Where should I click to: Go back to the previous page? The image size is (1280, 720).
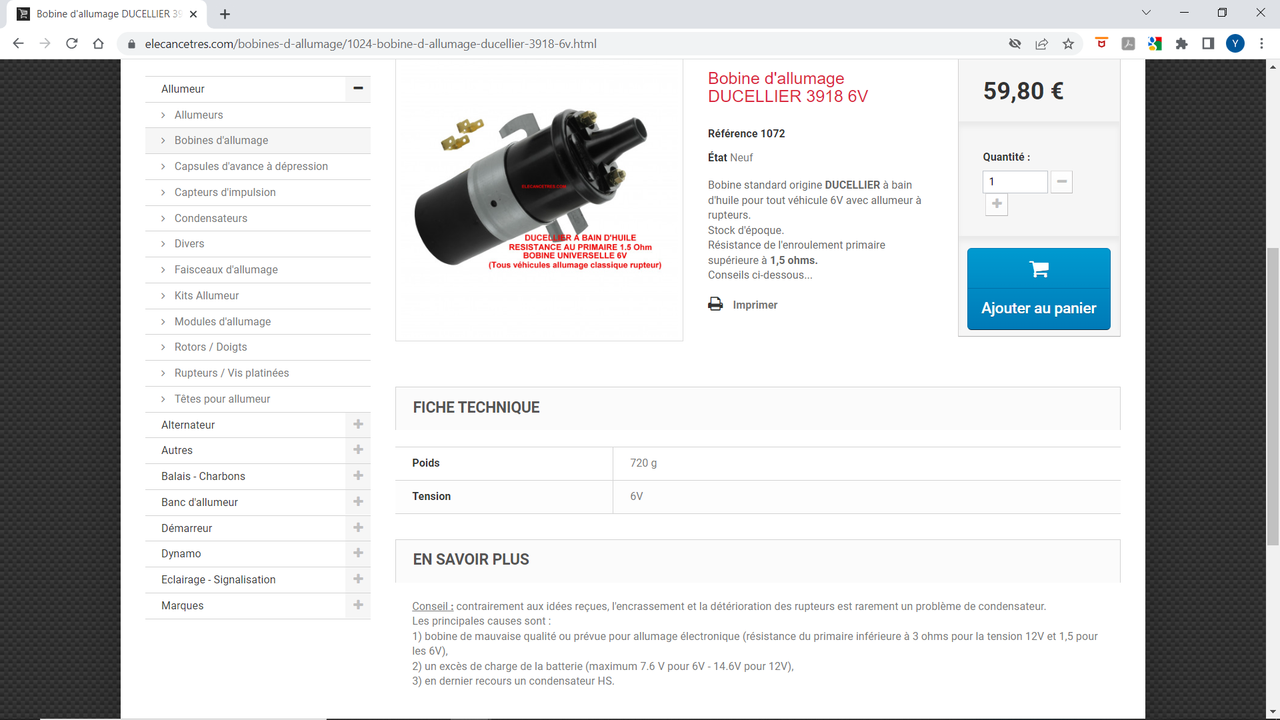[x=18, y=44]
